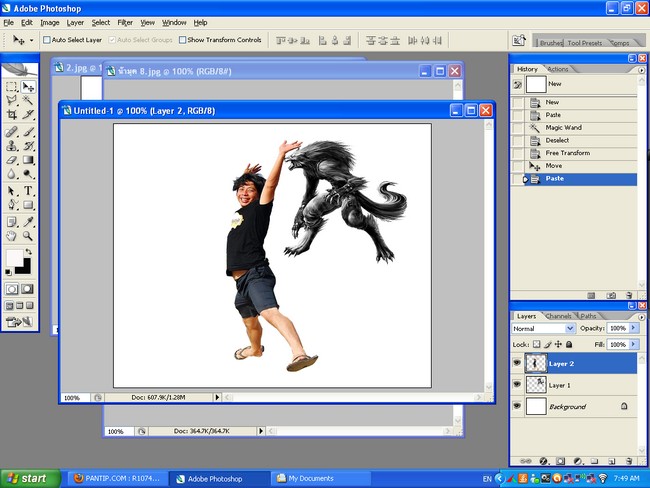Toggle Lock position in Layers panel
The height and width of the screenshot is (488, 650).
[x=558, y=344]
